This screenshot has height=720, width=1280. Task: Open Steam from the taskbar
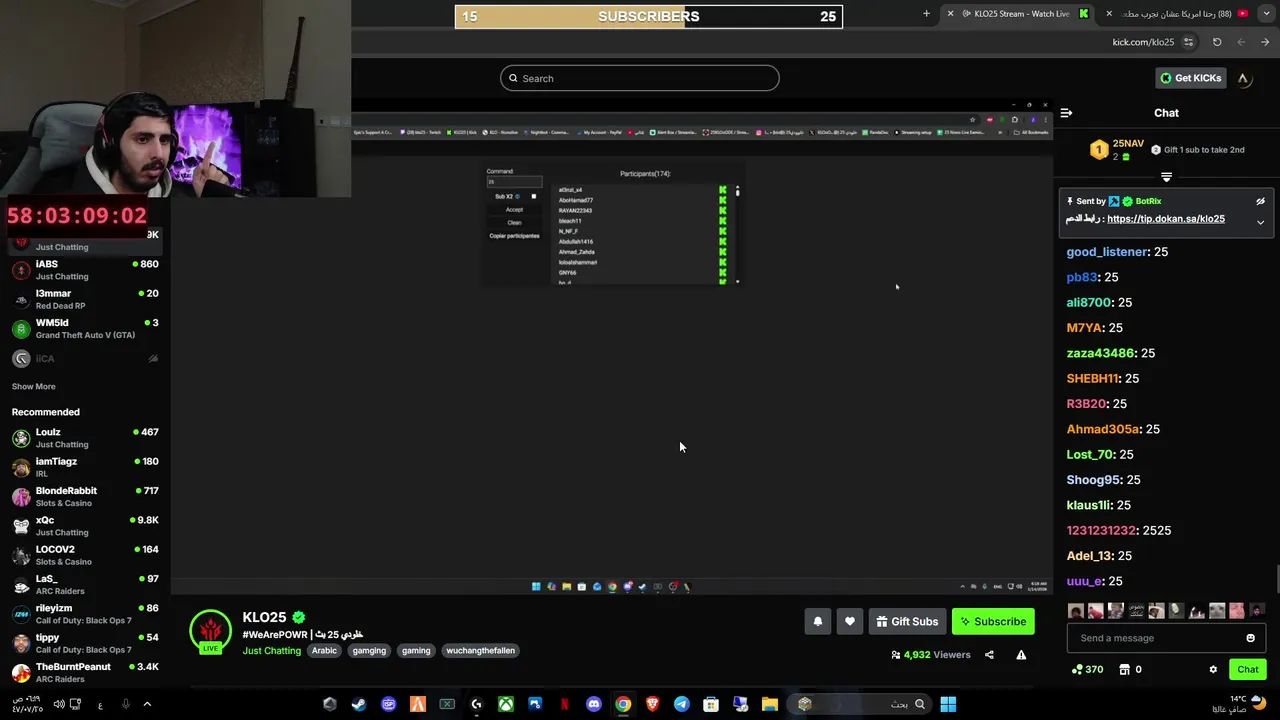coord(358,704)
